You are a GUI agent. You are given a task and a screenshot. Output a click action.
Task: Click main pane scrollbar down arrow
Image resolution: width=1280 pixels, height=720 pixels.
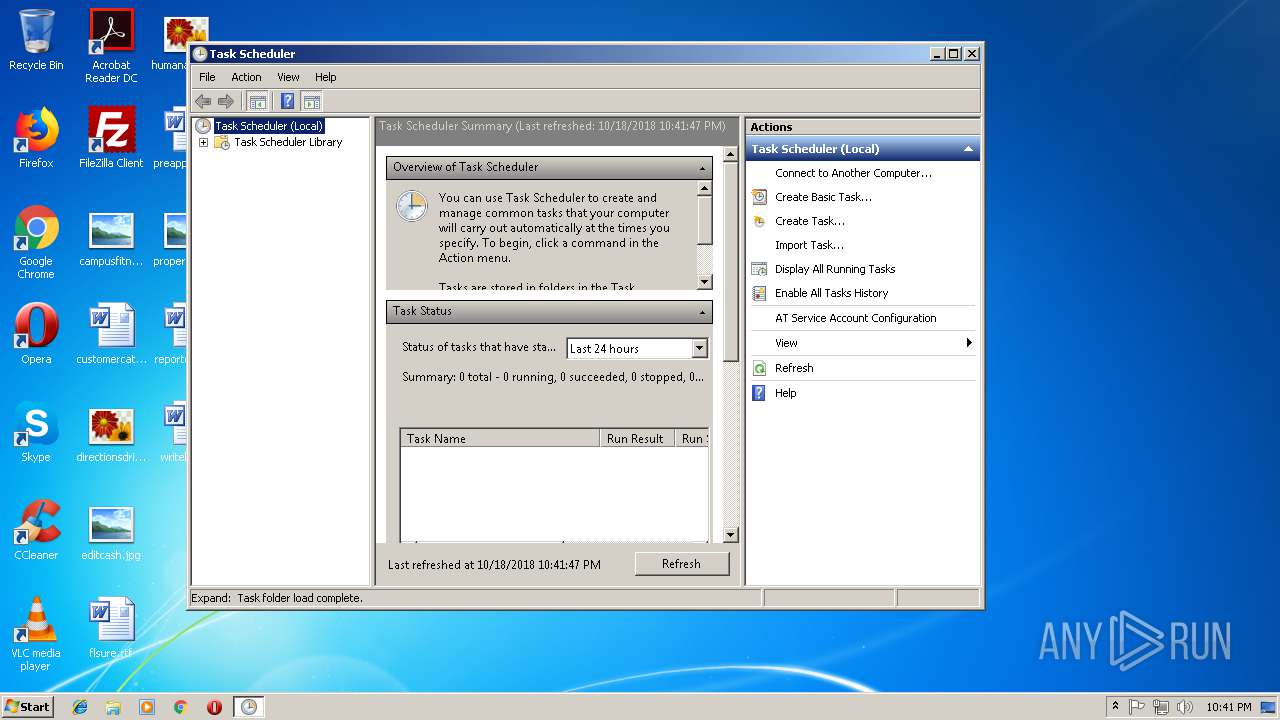pos(730,535)
